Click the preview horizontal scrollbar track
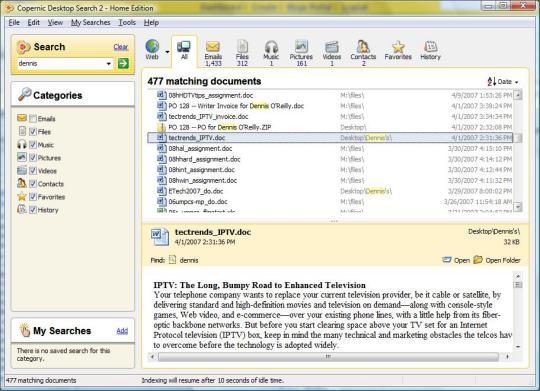This screenshot has width=540, height=391. pyautogui.click(x=328, y=357)
